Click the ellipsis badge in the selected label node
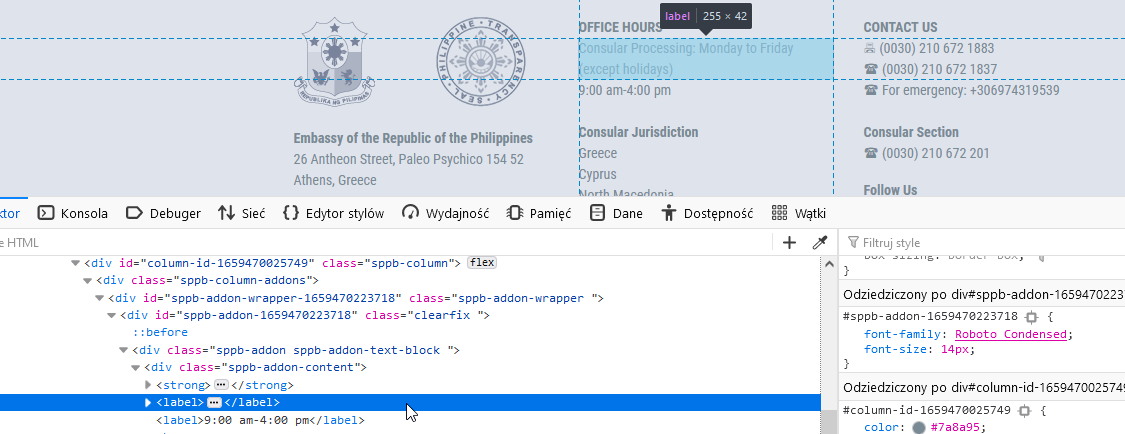1125x434 pixels. tap(213, 403)
